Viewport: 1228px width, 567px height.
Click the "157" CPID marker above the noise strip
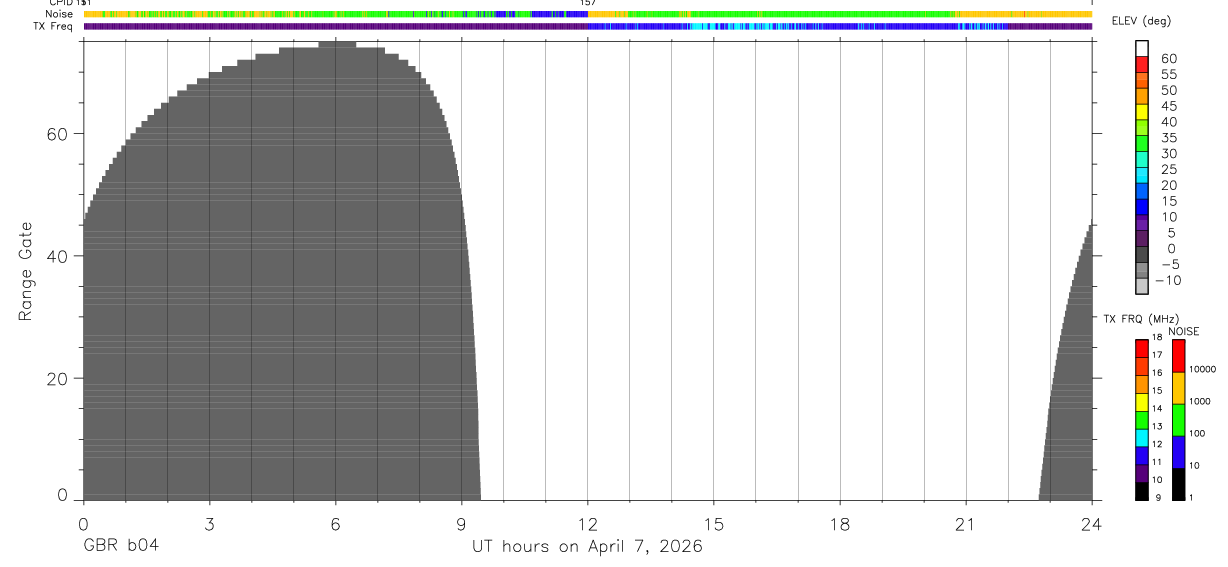click(588, 3)
